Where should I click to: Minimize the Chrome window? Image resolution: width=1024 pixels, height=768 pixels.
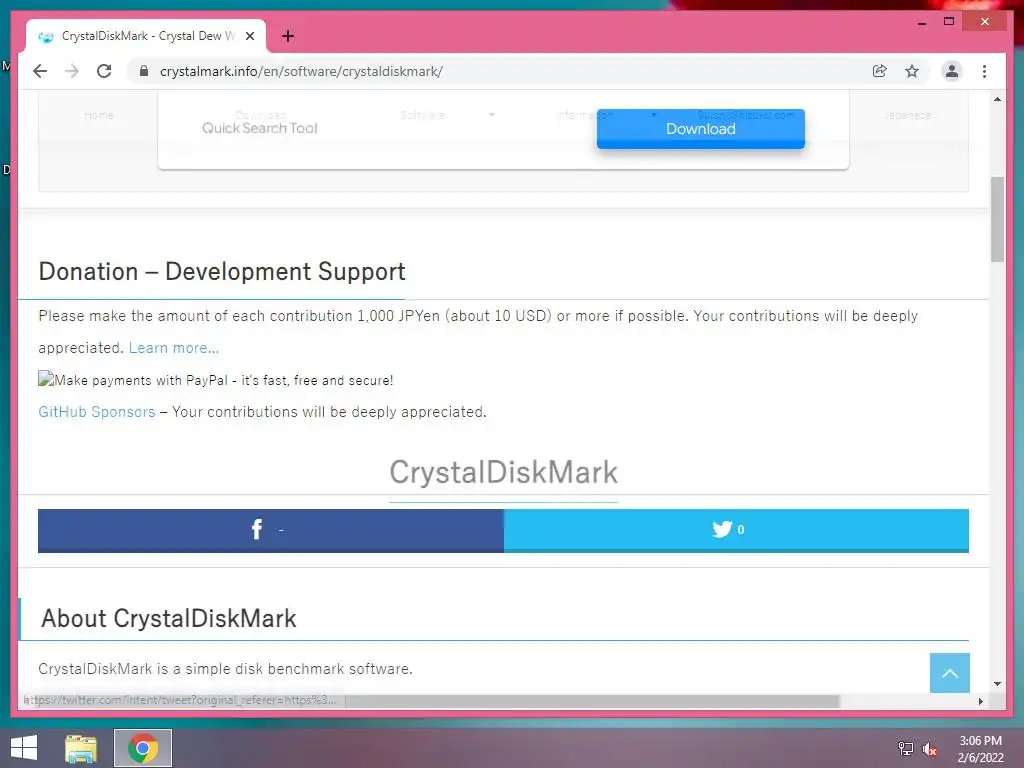click(922, 22)
